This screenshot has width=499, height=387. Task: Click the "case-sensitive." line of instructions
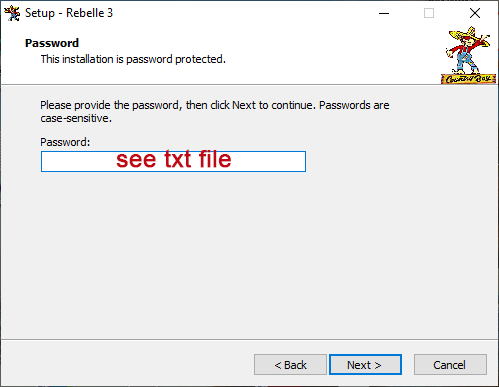[x=76, y=118]
